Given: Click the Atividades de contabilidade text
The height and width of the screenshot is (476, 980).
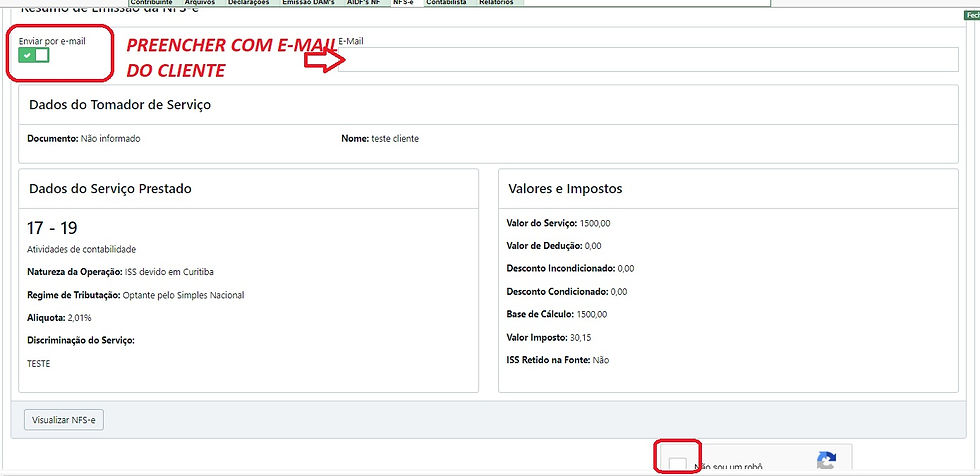Looking at the screenshot, I should (x=81, y=249).
